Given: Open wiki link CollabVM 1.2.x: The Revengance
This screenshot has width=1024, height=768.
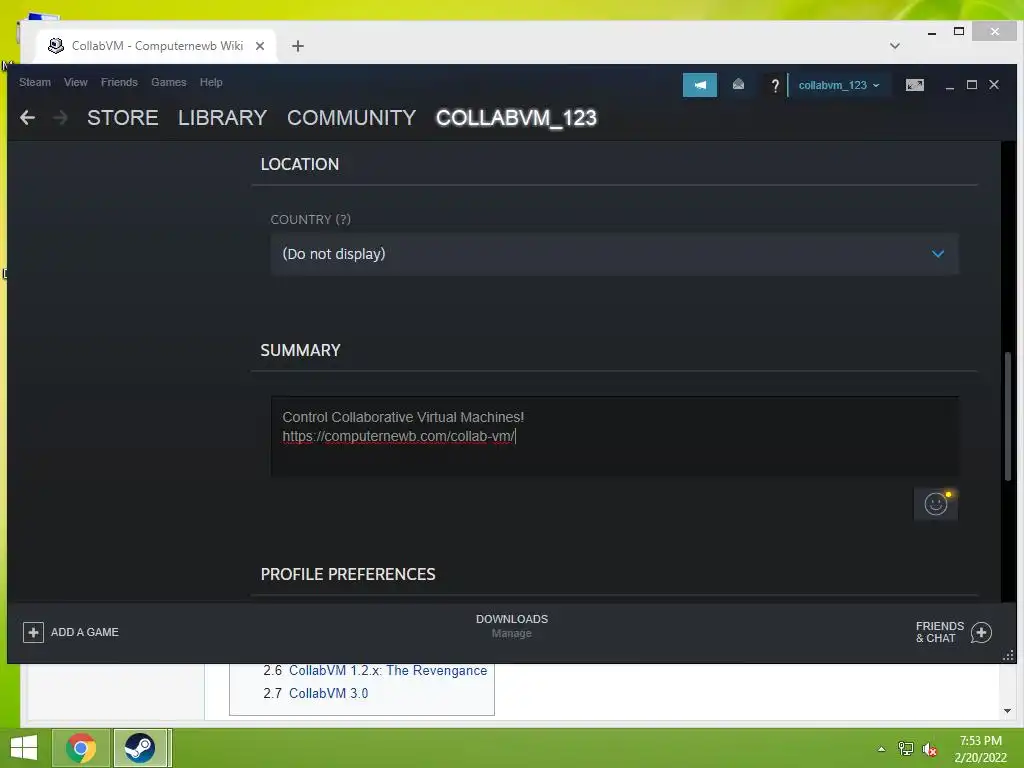Looking at the screenshot, I should (388, 671).
